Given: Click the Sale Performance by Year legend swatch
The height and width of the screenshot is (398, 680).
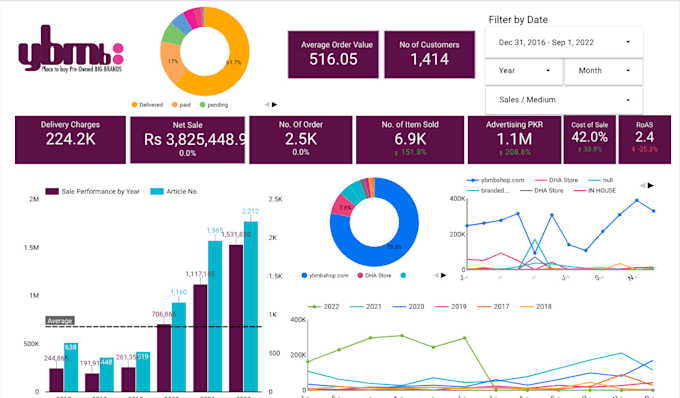Looking at the screenshot, I should click(52, 191).
